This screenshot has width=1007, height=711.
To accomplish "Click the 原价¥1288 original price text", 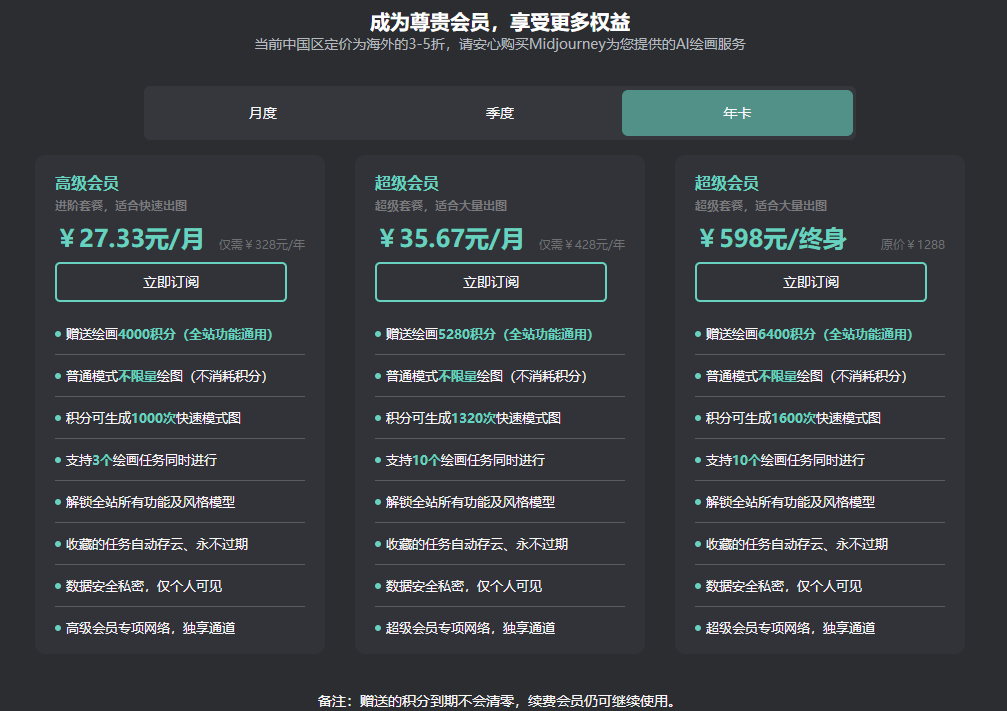I will click(912, 244).
